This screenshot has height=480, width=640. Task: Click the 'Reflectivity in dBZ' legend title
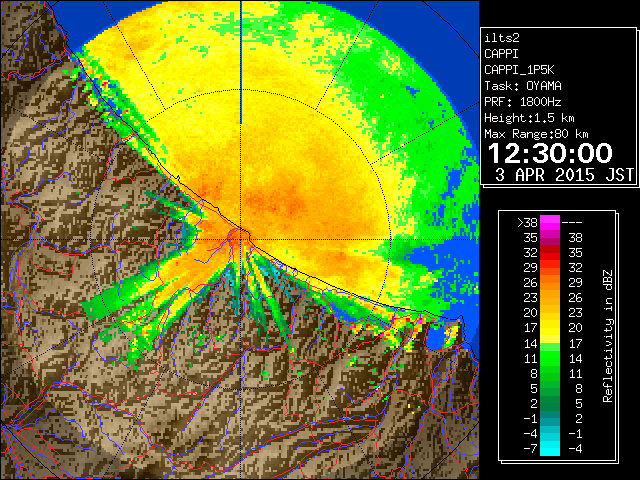coord(608,336)
